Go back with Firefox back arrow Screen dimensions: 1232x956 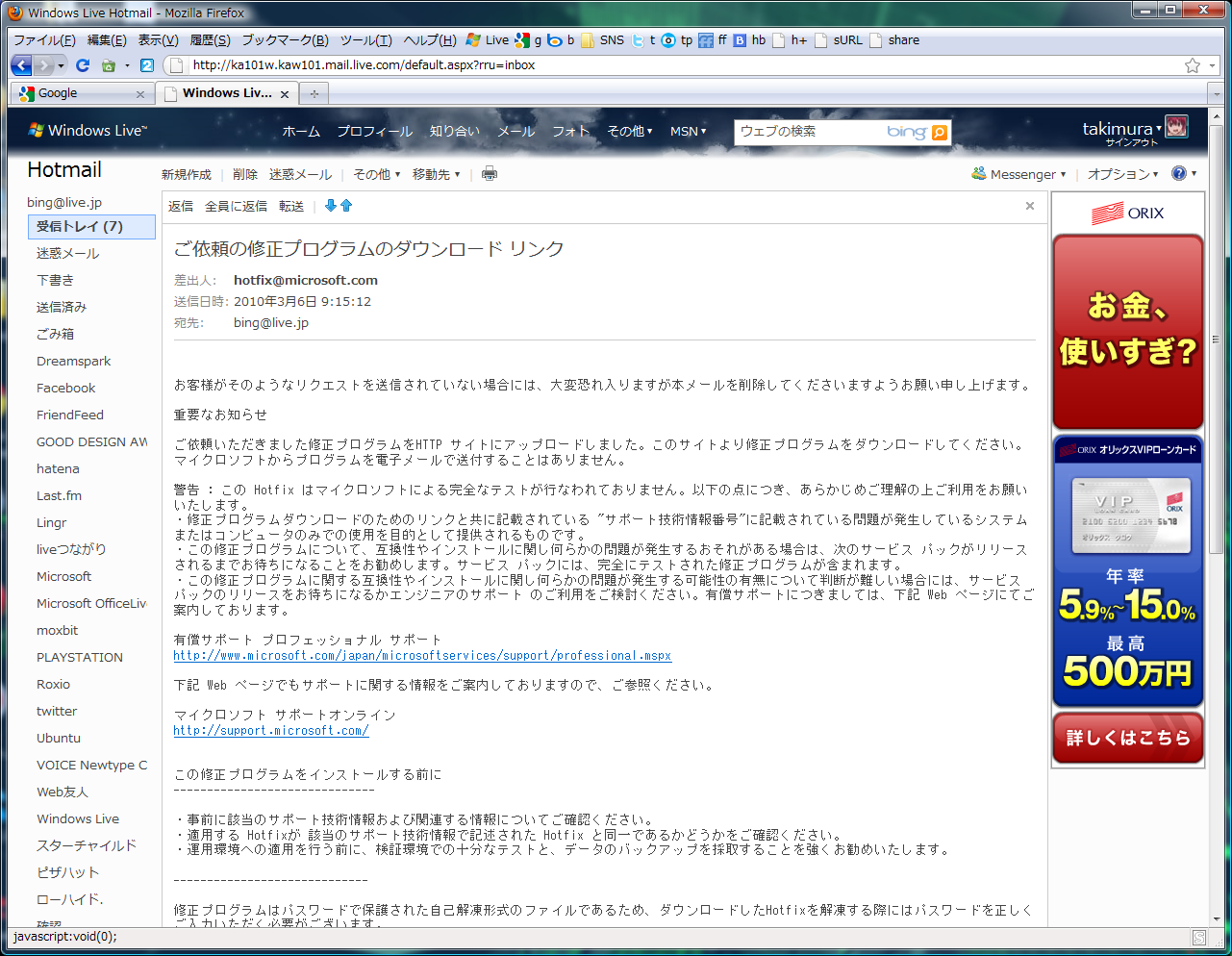[21, 65]
